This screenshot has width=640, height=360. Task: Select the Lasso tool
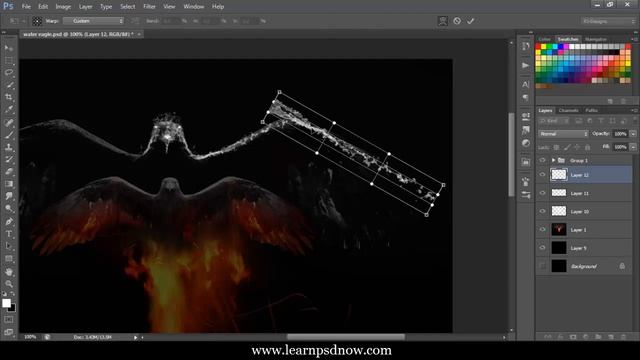point(9,73)
